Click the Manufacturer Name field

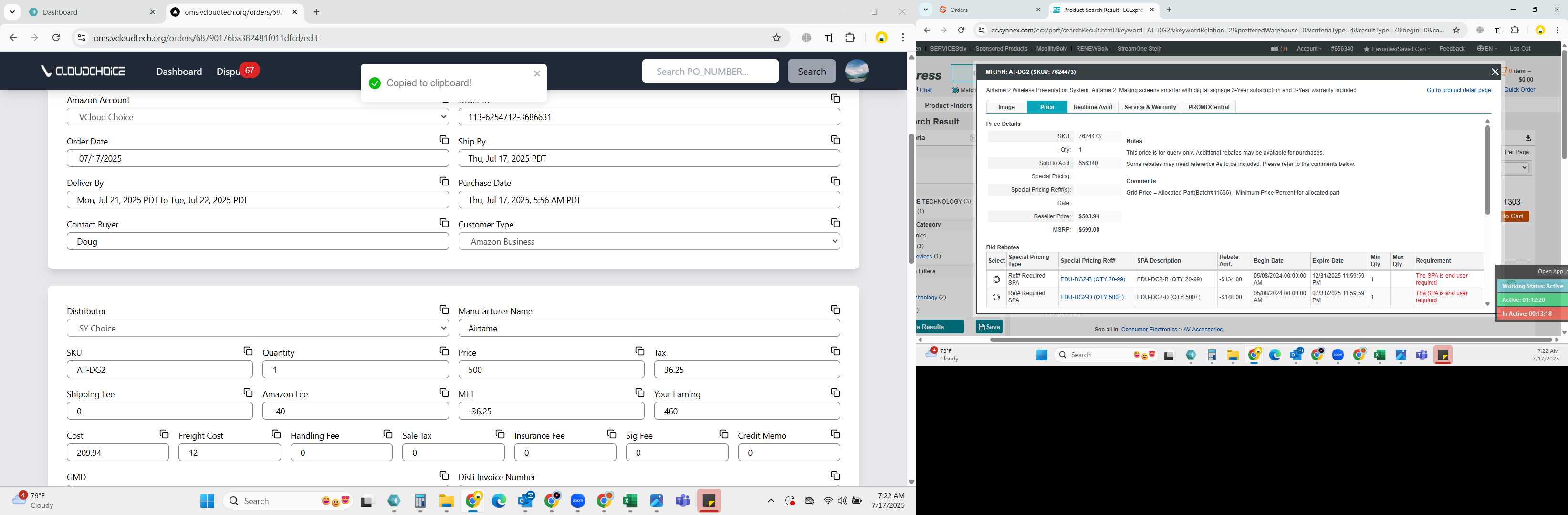(x=649, y=329)
